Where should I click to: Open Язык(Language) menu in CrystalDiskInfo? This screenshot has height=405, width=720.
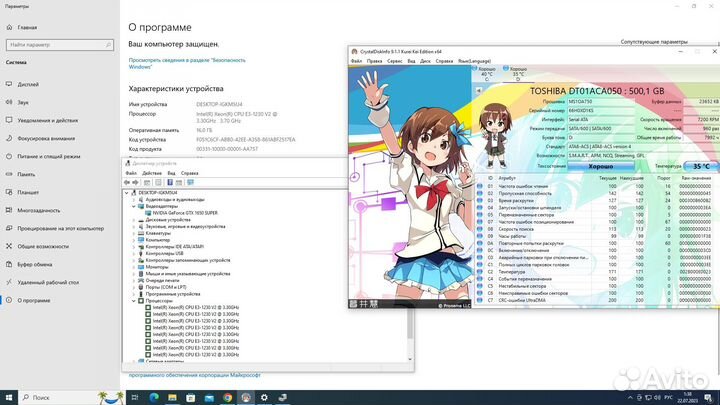474,61
